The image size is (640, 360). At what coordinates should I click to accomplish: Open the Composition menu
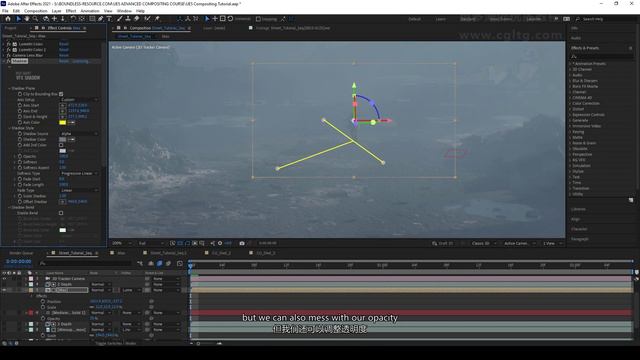click(36, 11)
